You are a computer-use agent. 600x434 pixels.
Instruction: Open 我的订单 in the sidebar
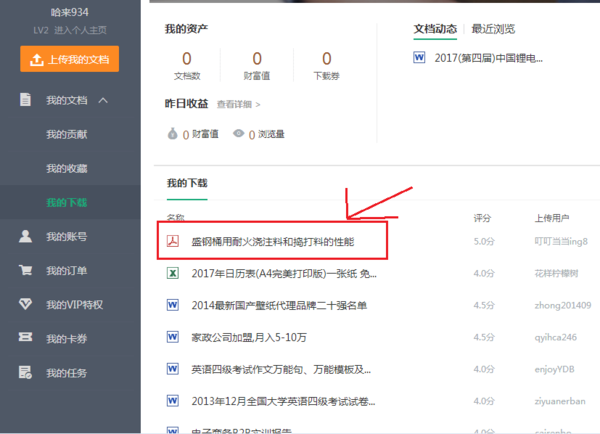67,271
